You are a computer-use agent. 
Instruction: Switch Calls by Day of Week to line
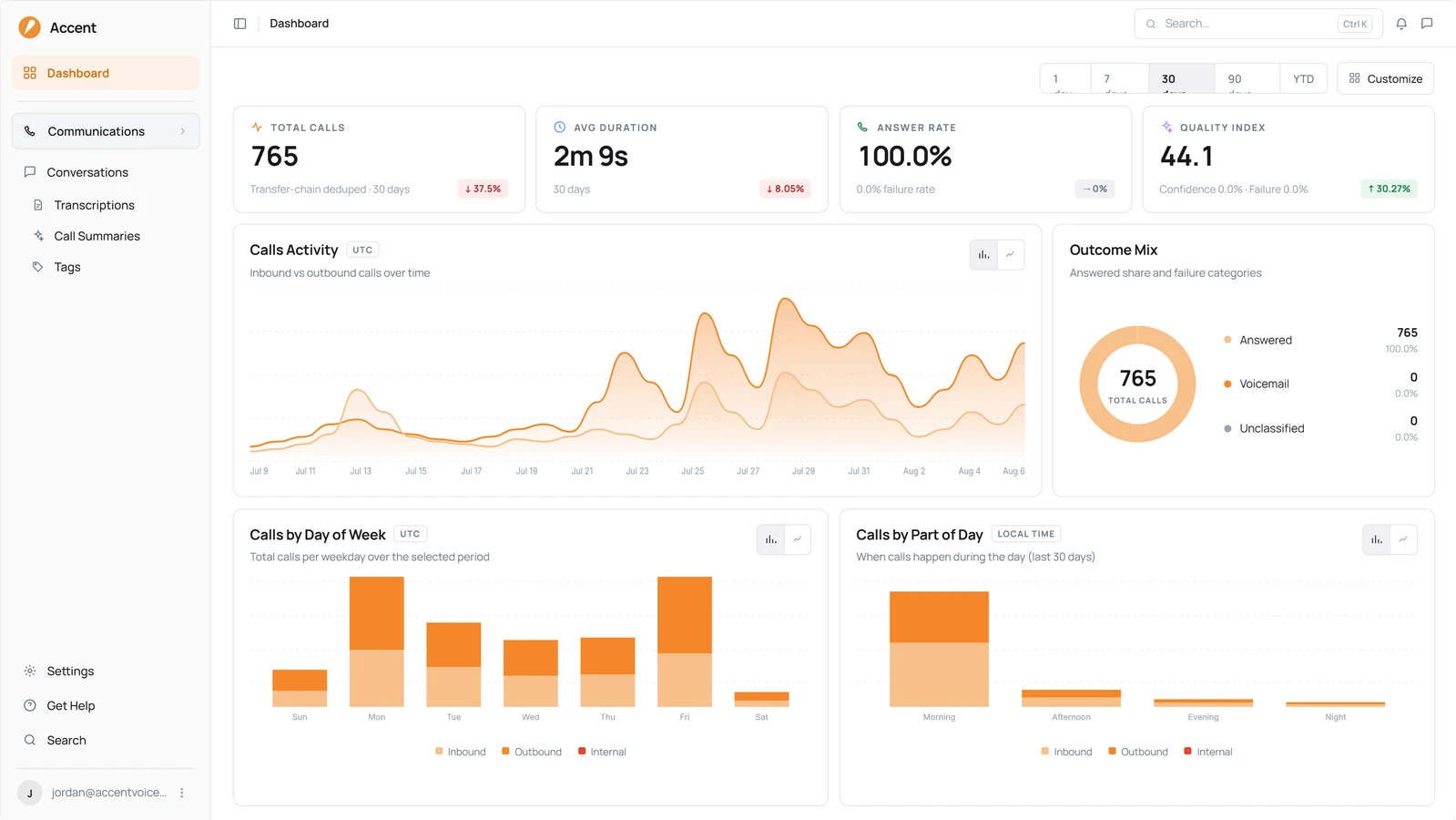point(798,539)
